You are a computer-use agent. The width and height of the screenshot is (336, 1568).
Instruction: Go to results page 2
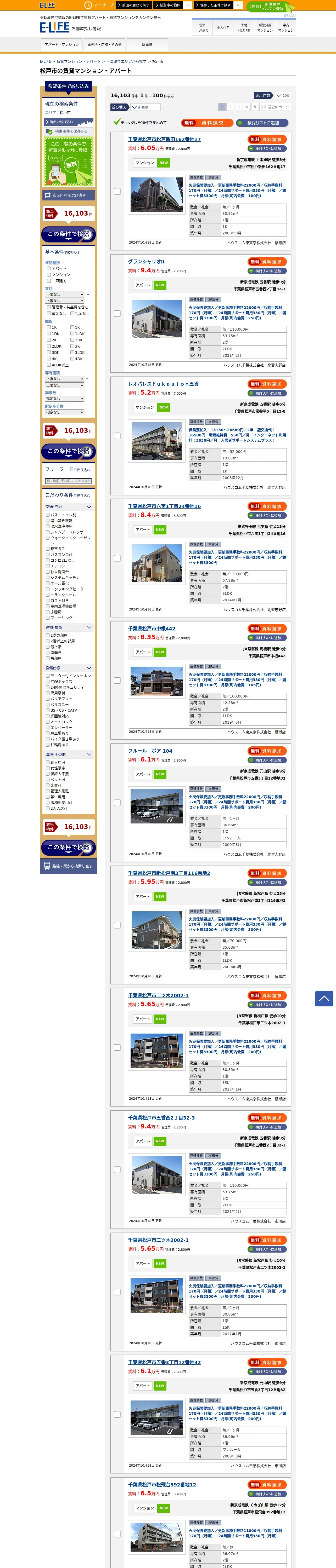pyautogui.click(x=231, y=107)
